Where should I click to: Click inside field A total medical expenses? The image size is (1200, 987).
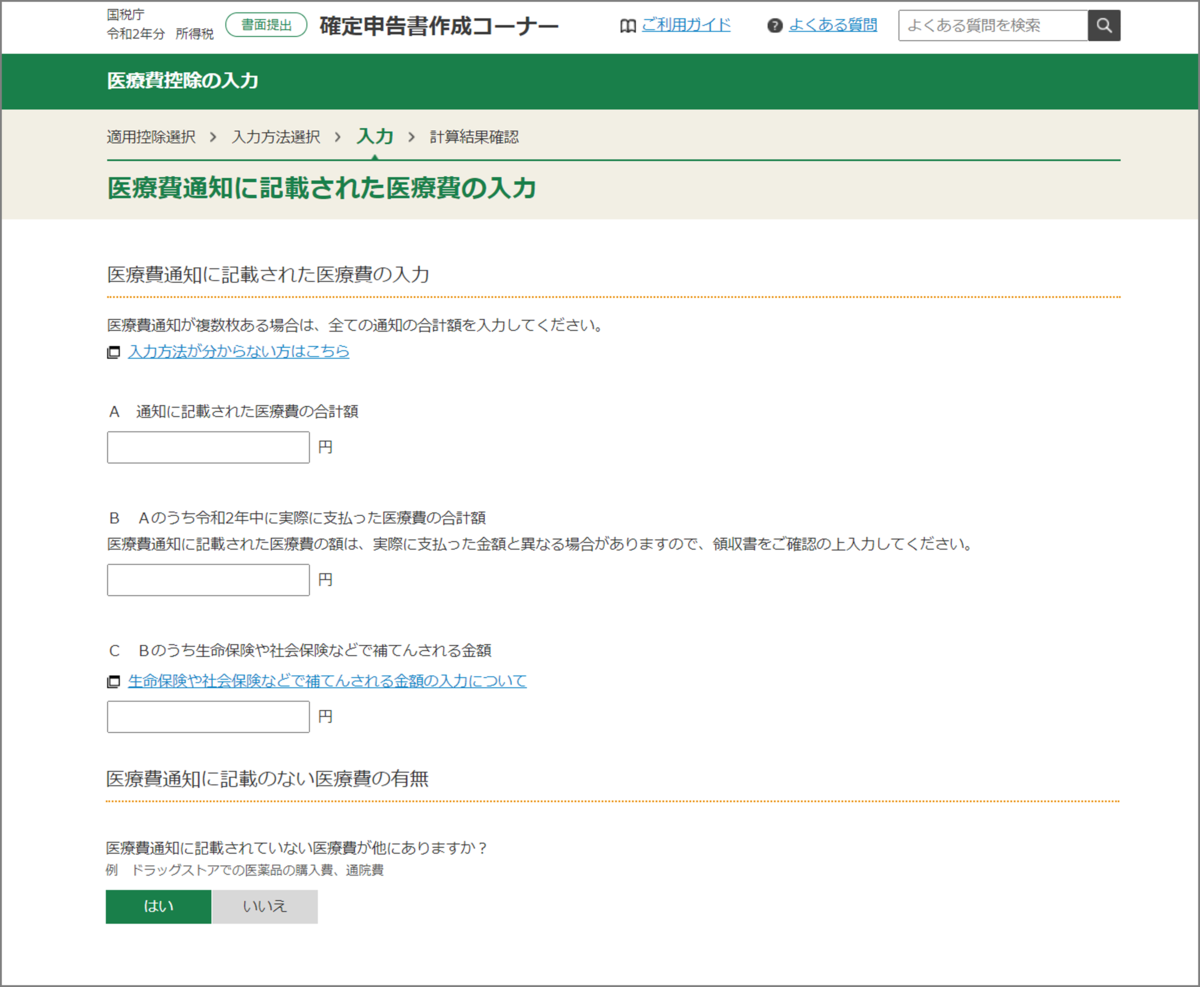(207, 447)
